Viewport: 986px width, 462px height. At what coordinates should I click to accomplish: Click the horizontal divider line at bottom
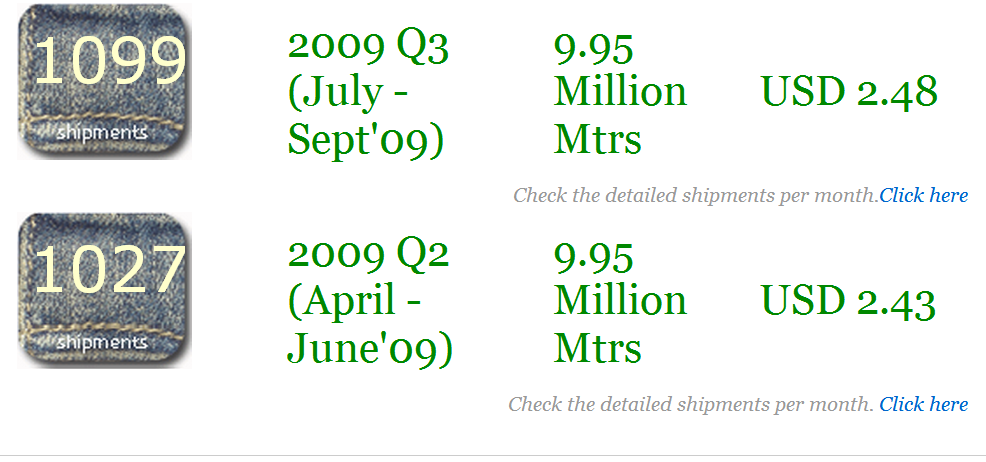point(493,455)
